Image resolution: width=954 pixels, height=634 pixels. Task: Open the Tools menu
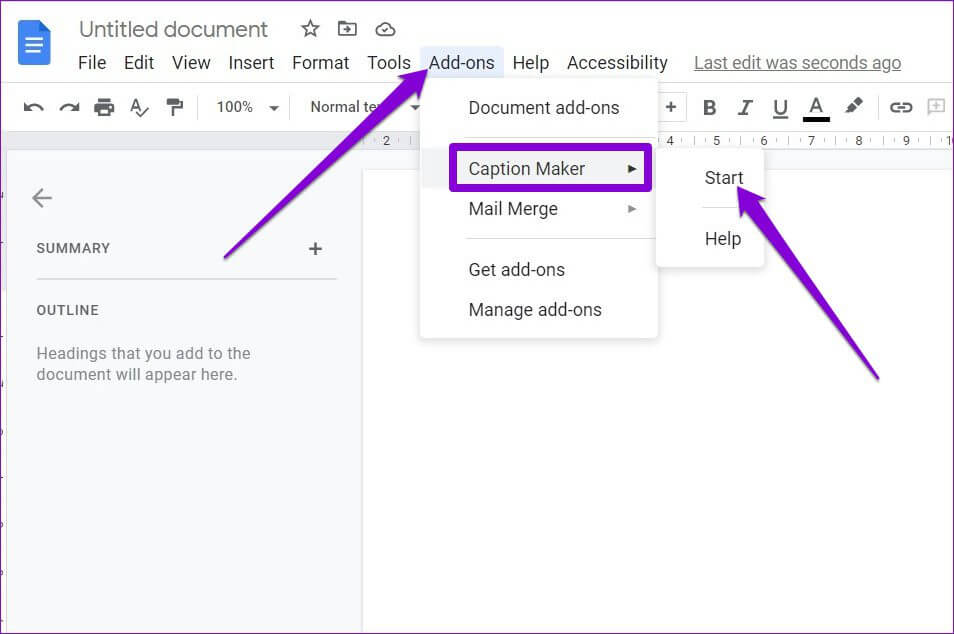click(x=389, y=63)
